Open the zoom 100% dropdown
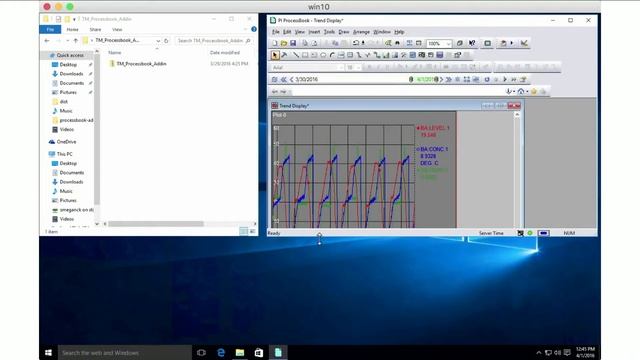The width and height of the screenshot is (640, 360). [x=449, y=43]
